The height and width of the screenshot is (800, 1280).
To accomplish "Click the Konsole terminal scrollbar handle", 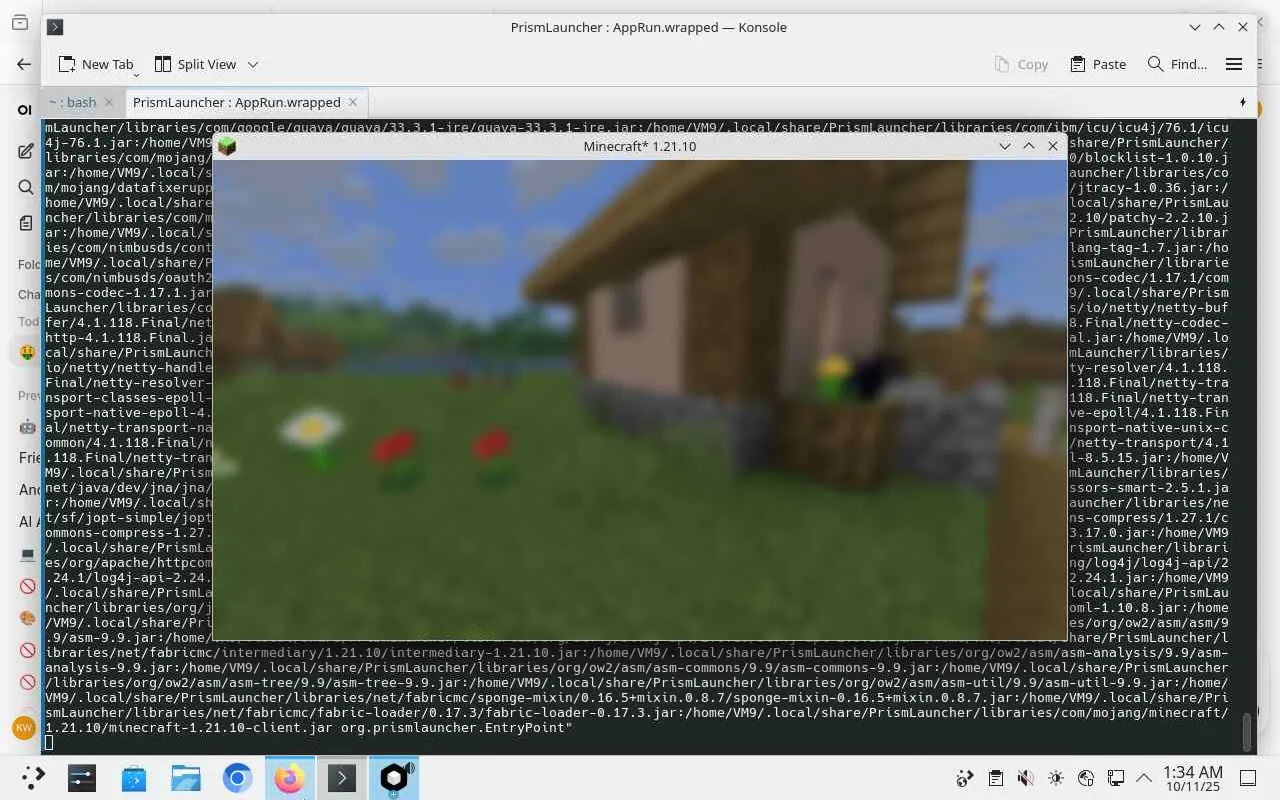I will 1247,732.
